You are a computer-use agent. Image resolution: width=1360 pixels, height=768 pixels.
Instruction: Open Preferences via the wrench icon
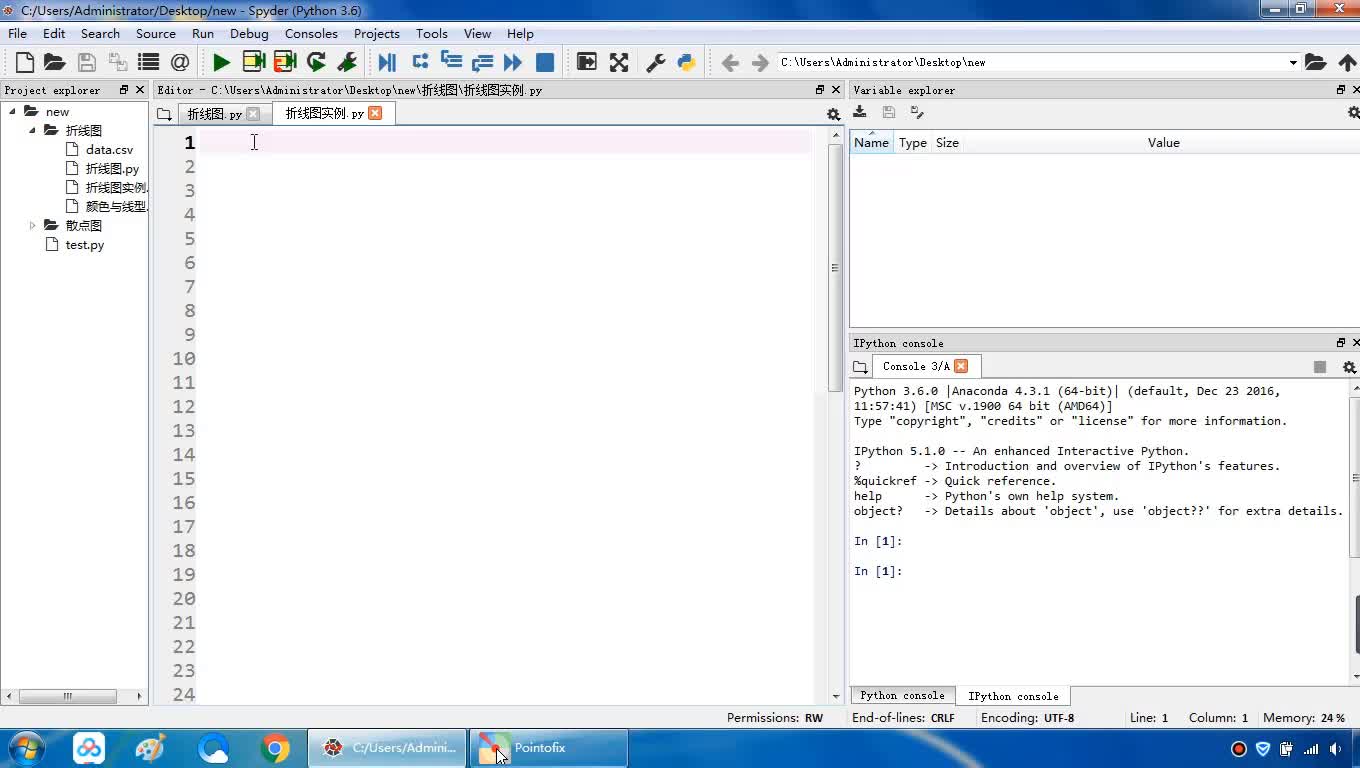(x=656, y=62)
